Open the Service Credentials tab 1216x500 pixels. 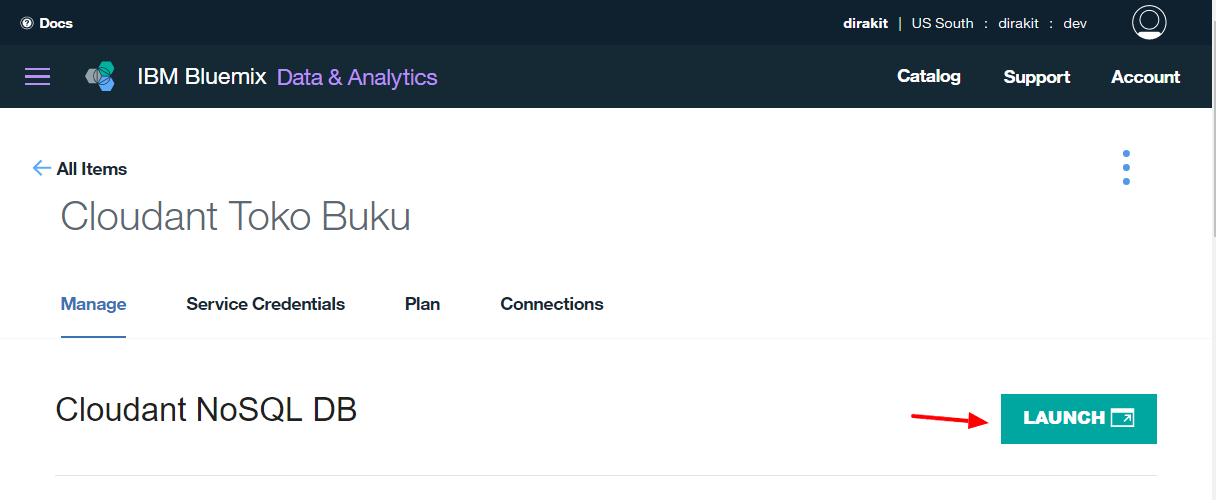tap(265, 304)
